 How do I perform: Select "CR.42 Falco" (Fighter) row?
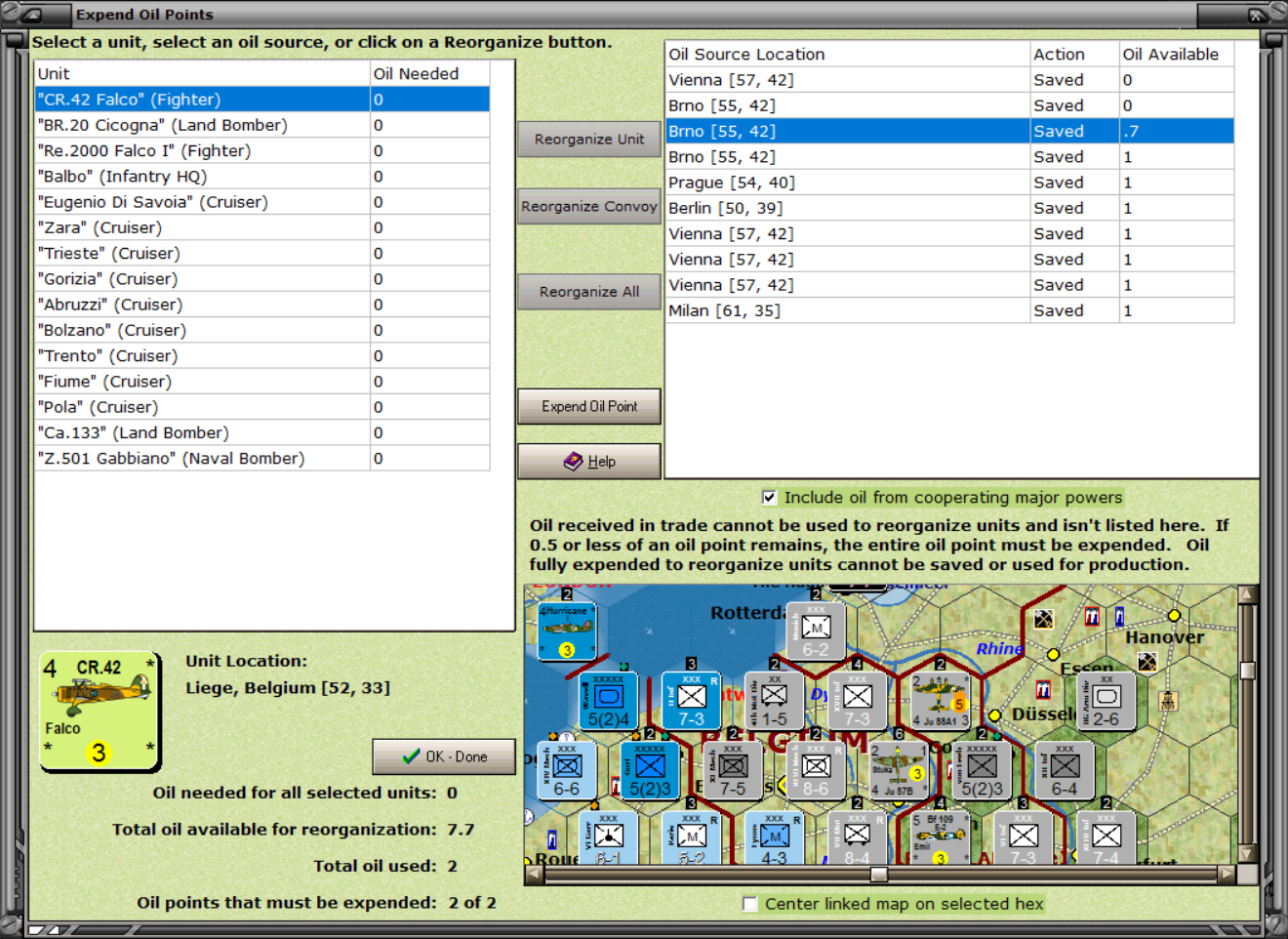click(262, 100)
